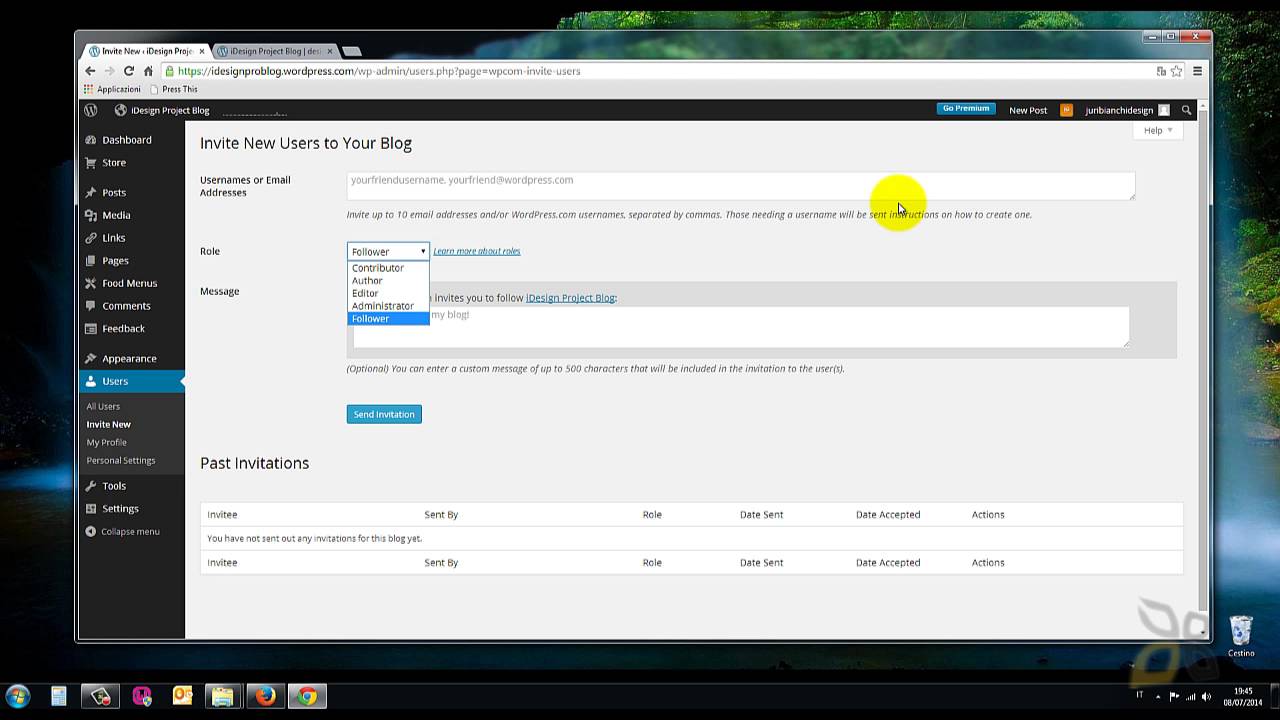Expand the Help tab
The image size is (1280, 720).
pyautogui.click(x=1158, y=130)
